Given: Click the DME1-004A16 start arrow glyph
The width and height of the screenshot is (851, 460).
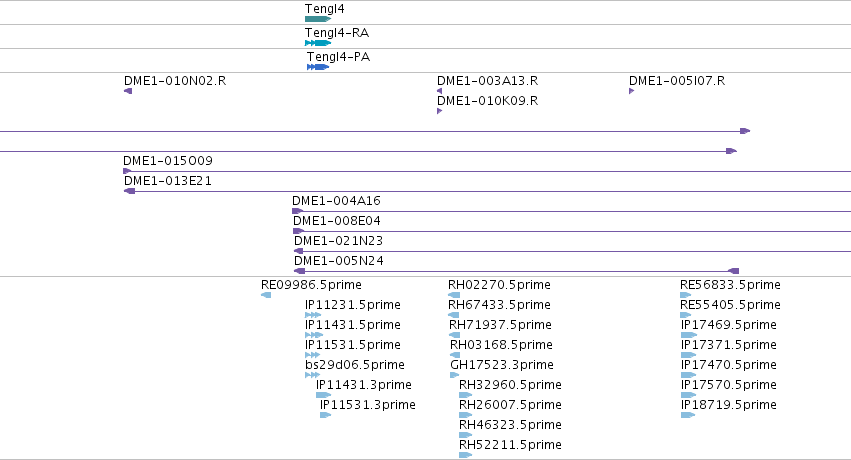Looking at the screenshot, I should [297, 211].
